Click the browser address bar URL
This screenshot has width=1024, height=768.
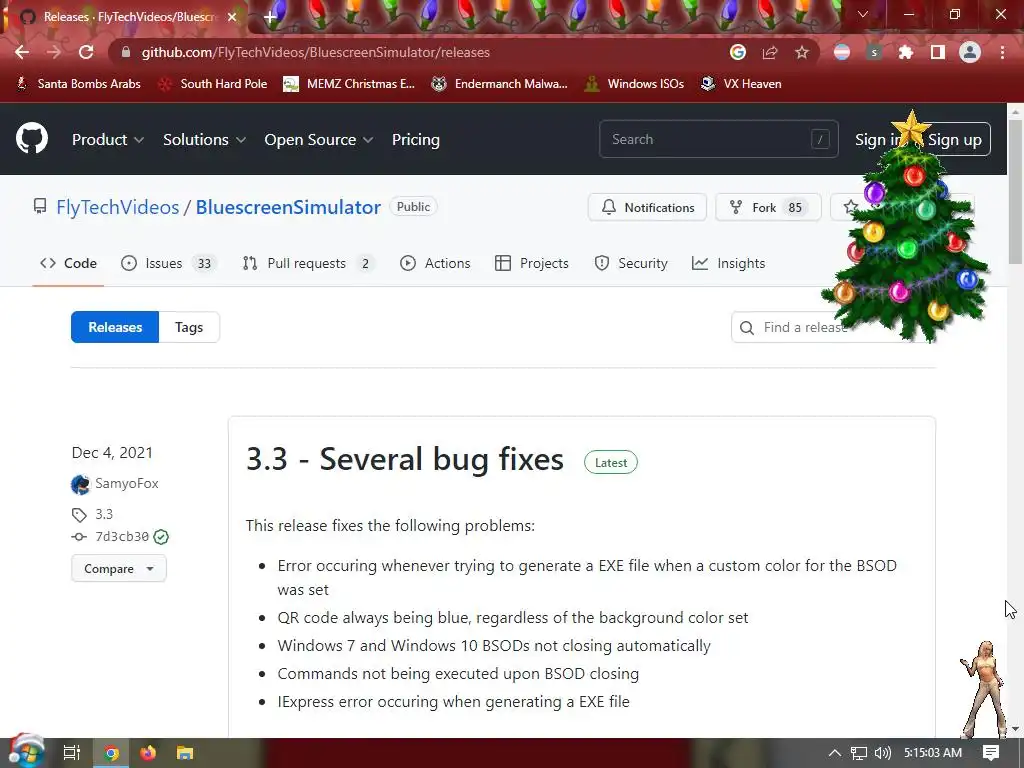click(315, 52)
